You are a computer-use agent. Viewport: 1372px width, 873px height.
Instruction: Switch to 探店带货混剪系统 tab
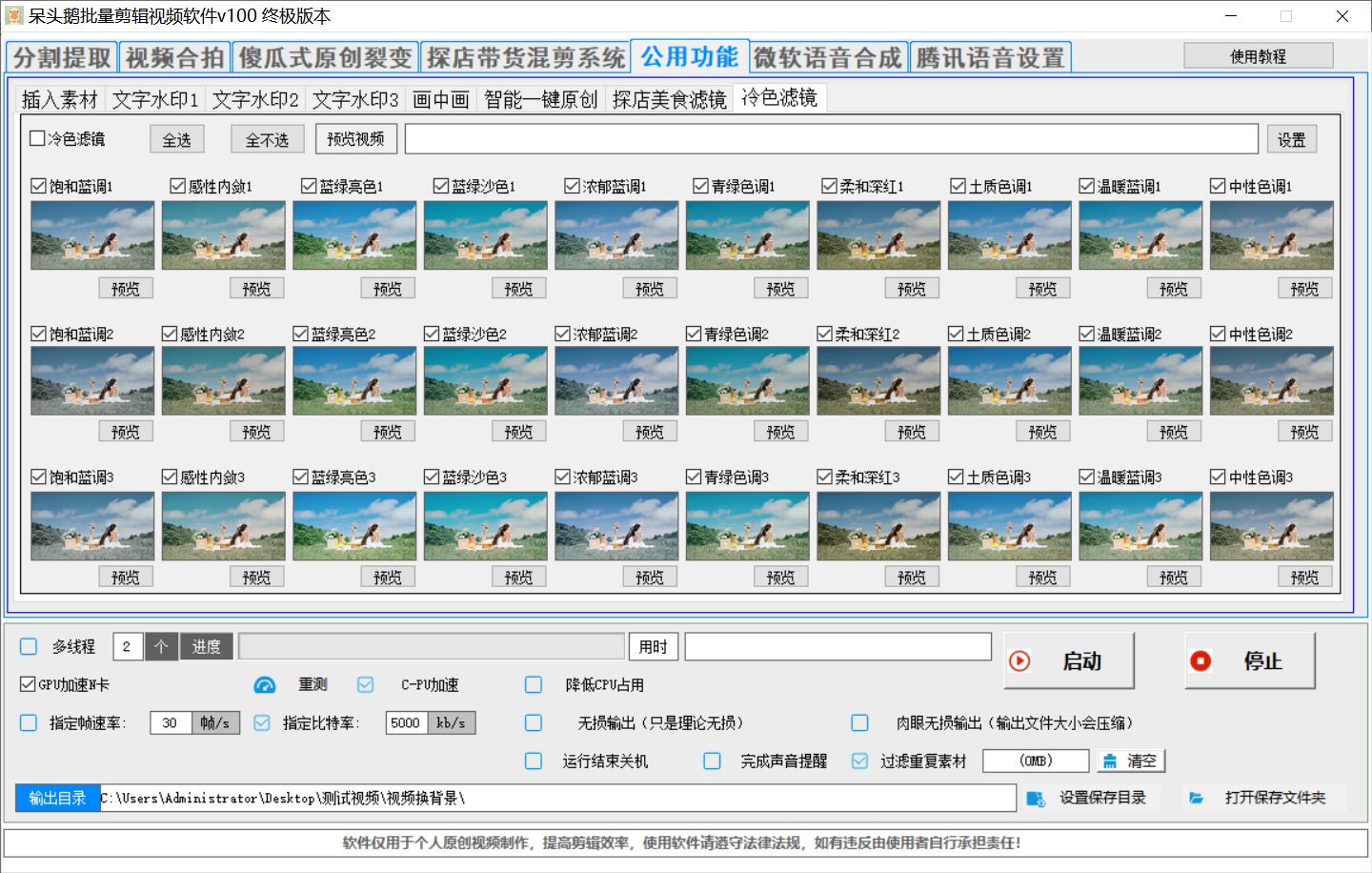[x=526, y=57]
